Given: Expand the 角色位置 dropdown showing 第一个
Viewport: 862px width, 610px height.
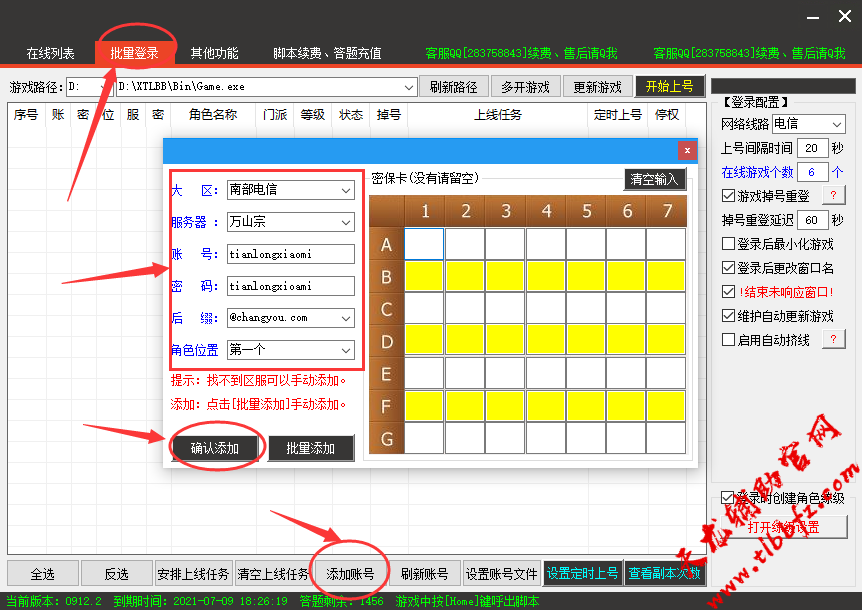Looking at the screenshot, I should (346, 350).
